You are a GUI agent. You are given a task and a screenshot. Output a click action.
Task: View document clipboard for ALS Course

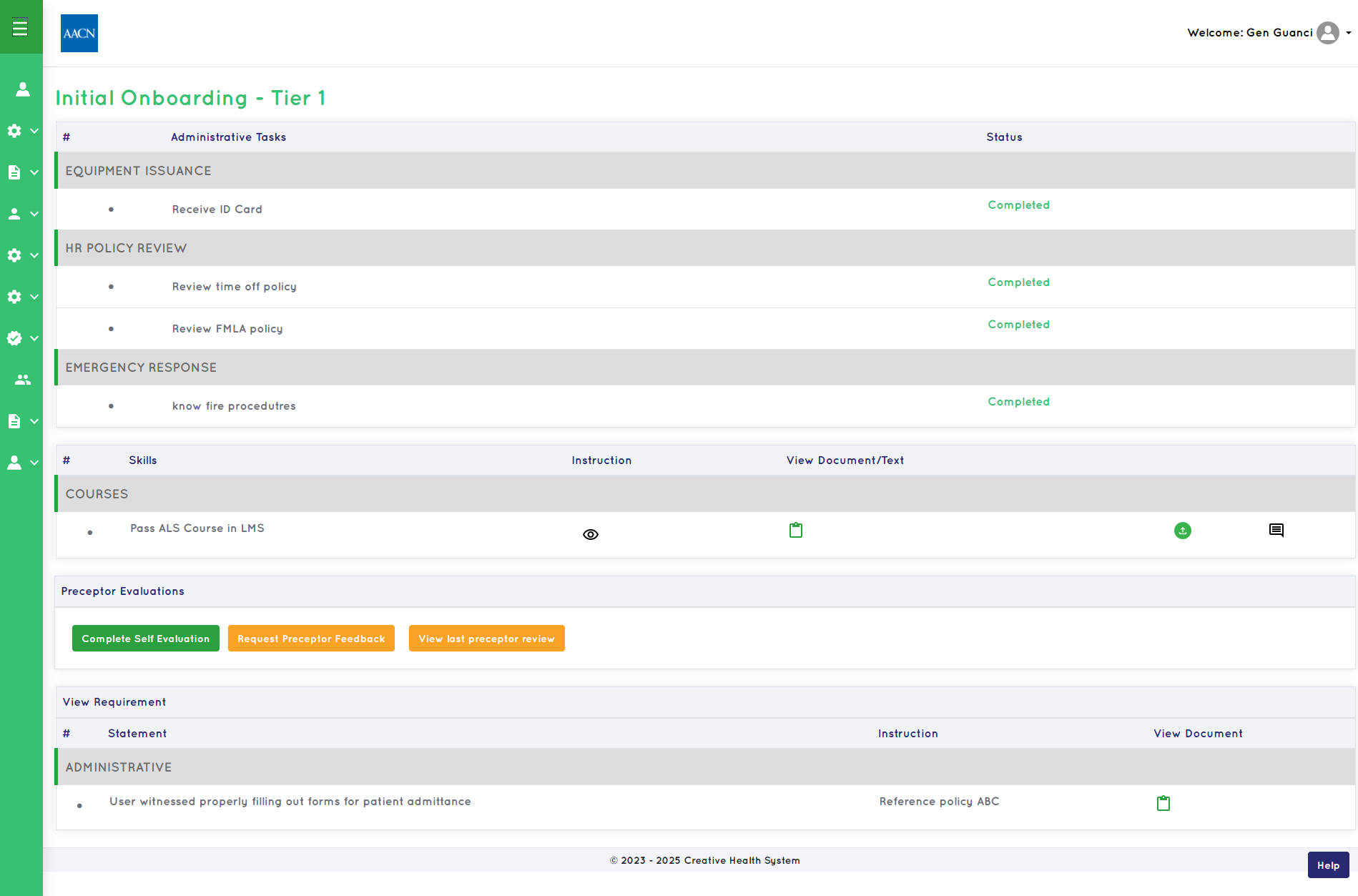pyautogui.click(x=796, y=530)
